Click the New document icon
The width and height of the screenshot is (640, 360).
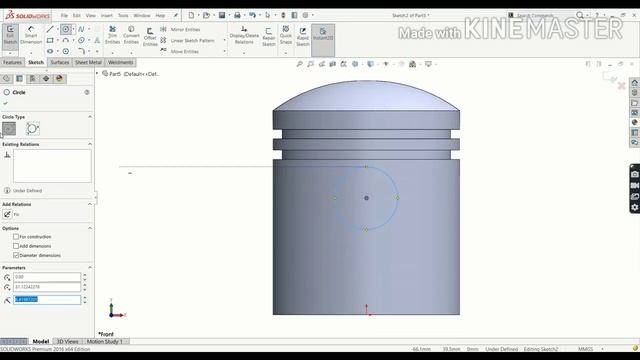click(x=191, y=15)
